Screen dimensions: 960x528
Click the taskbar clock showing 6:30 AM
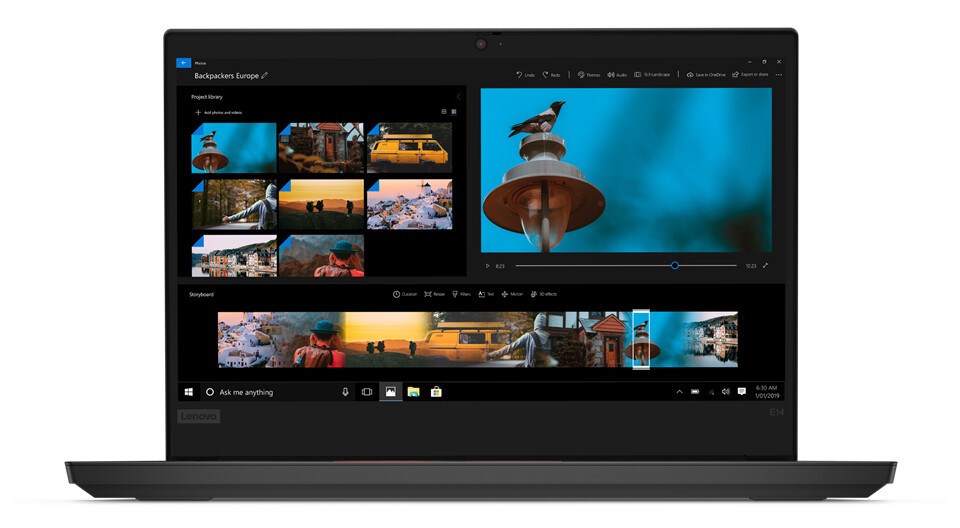(767, 392)
